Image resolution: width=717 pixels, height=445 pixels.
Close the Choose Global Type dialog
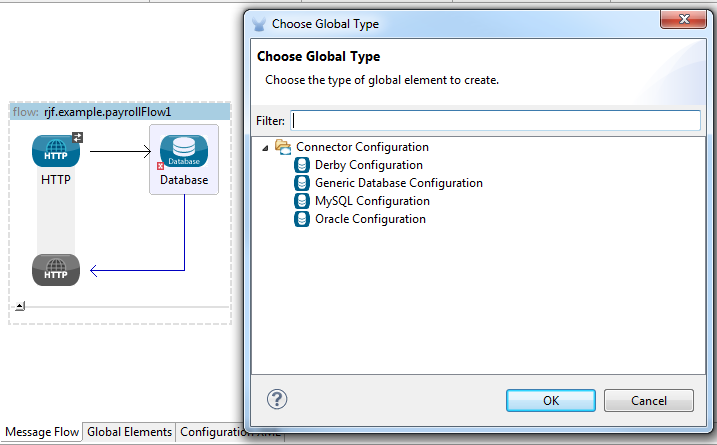(x=684, y=19)
